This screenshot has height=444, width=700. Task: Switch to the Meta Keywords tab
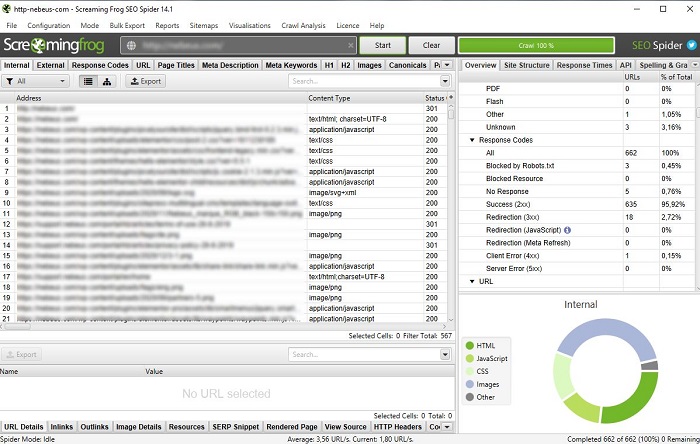click(x=291, y=65)
